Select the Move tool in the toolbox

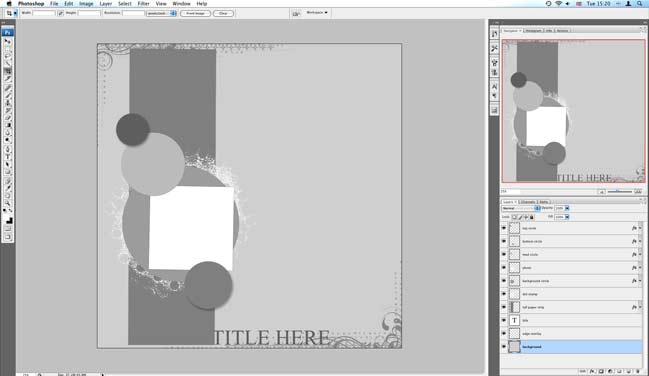tap(7, 41)
